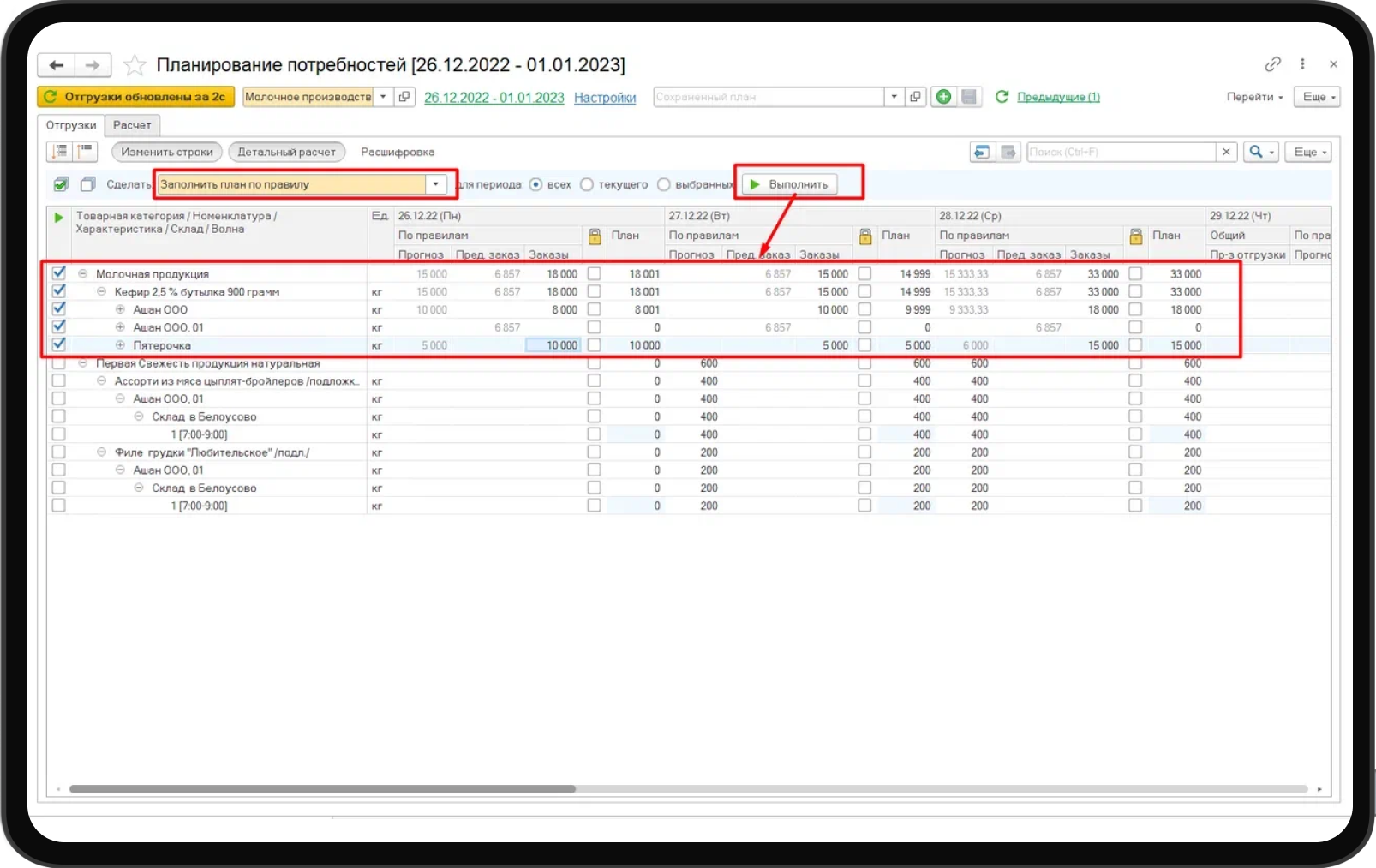This screenshot has height=868, width=1376.
Task: Open the search magnifier dropdown
Action: click(1260, 152)
